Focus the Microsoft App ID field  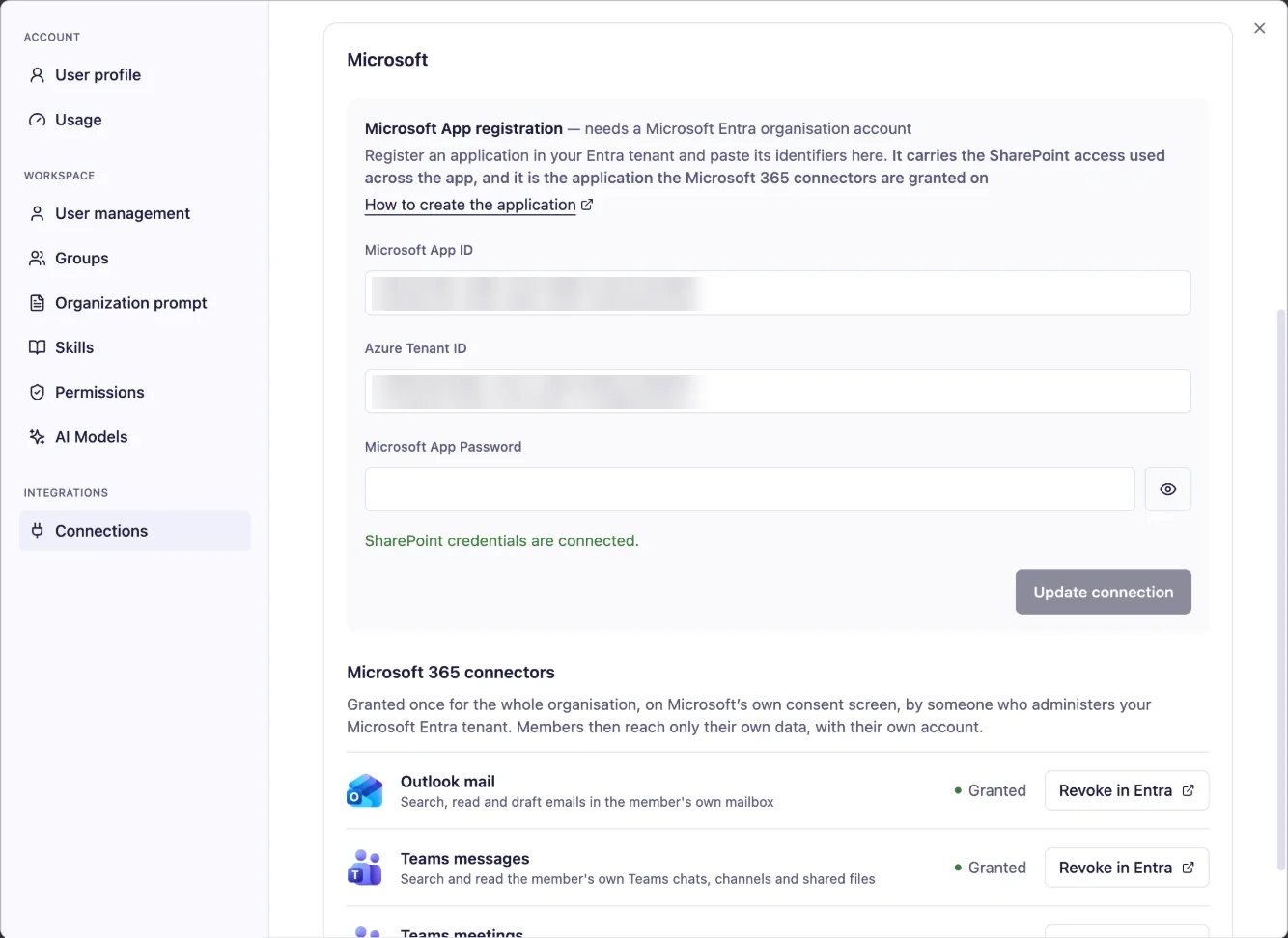point(777,292)
